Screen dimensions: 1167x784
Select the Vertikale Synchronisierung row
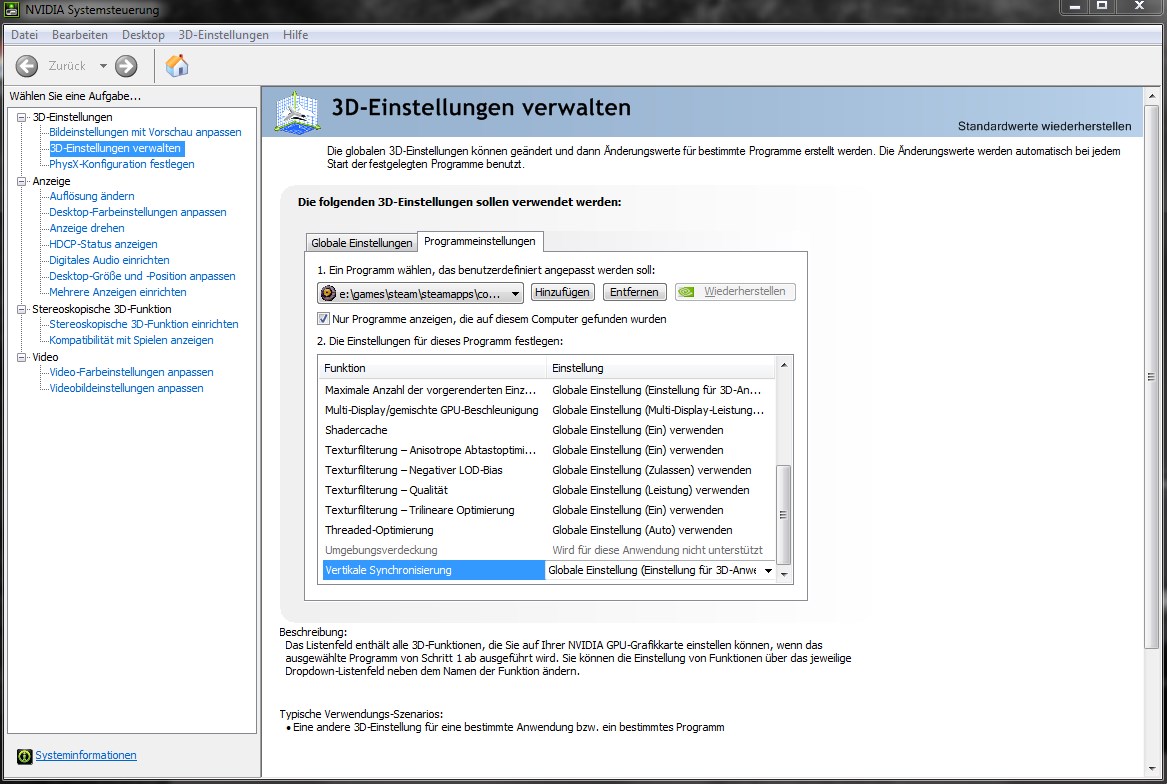point(547,570)
